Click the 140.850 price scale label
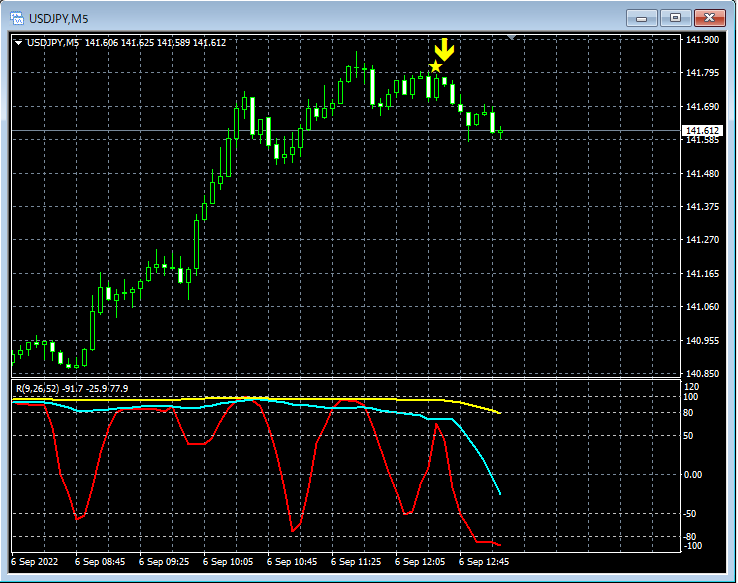This screenshot has width=738, height=583. click(x=702, y=373)
